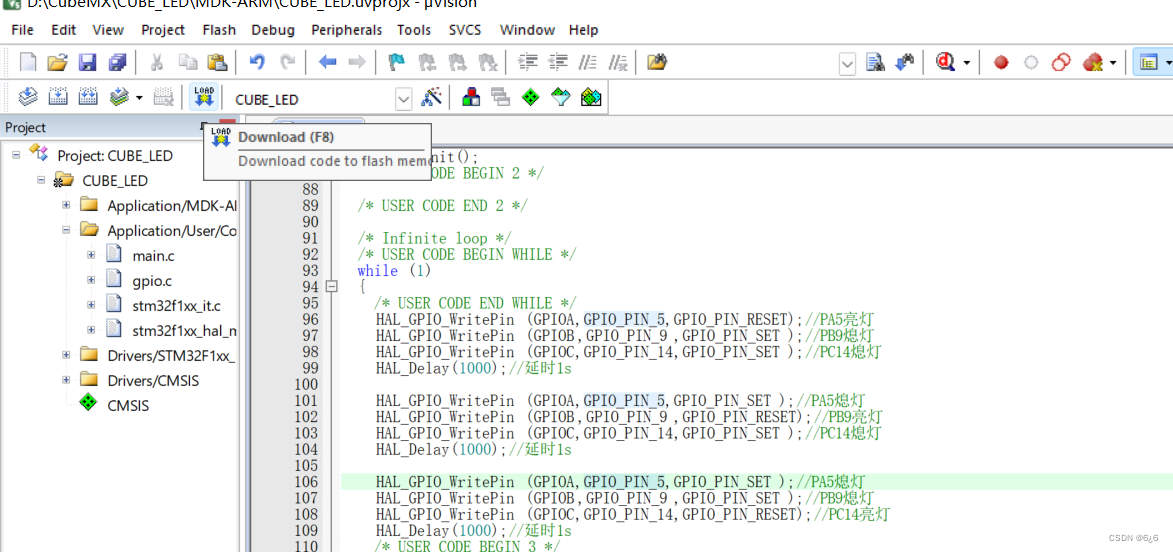1173x552 pixels.
Task: Collapse the Application/User/Co folder
Action: (66, 230)
